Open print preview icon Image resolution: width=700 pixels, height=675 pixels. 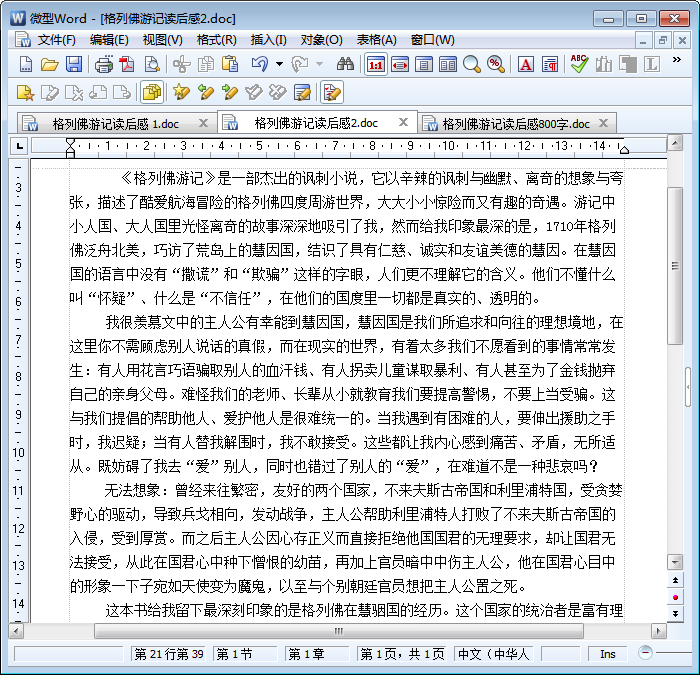tap(152, 65)
